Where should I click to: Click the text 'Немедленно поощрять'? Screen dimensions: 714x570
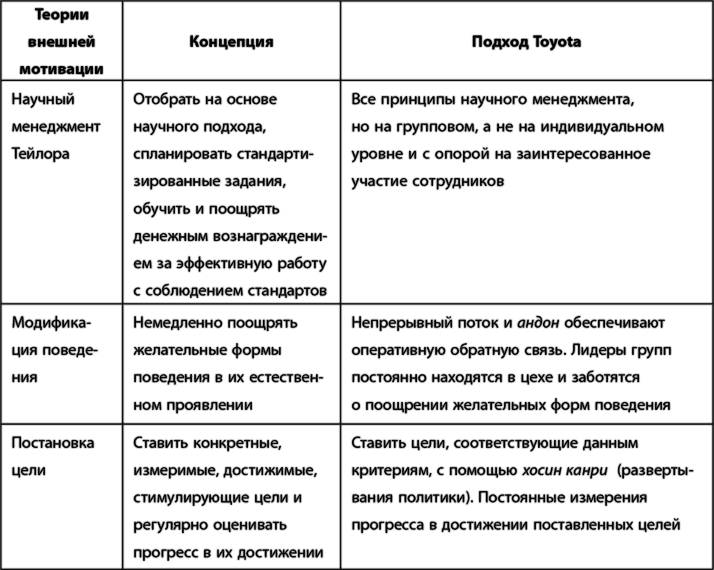(215, 323)
